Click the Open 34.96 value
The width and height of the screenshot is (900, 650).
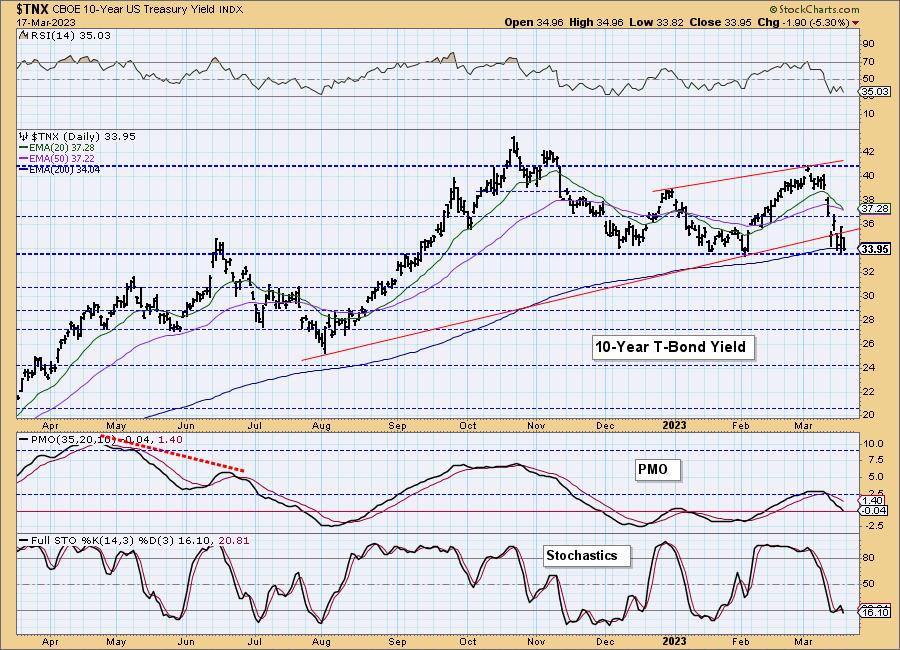point(534,22)
